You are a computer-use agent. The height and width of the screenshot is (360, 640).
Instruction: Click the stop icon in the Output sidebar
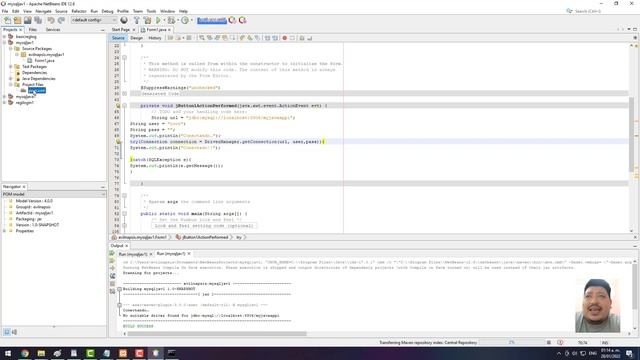[x=112, y=284]
